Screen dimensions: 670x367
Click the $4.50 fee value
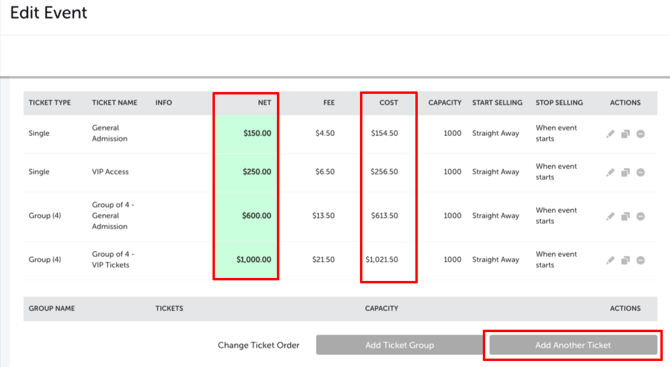(x=325, y=133)
